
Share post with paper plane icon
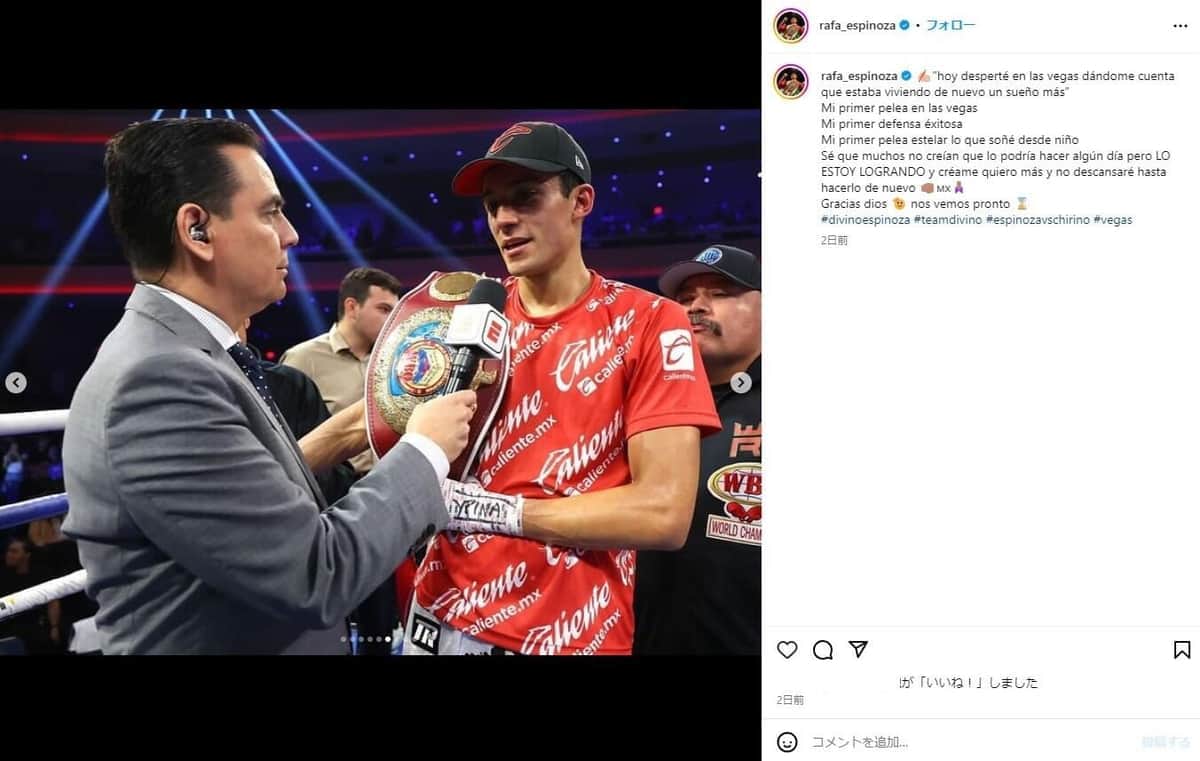click(x=858, y=650)
